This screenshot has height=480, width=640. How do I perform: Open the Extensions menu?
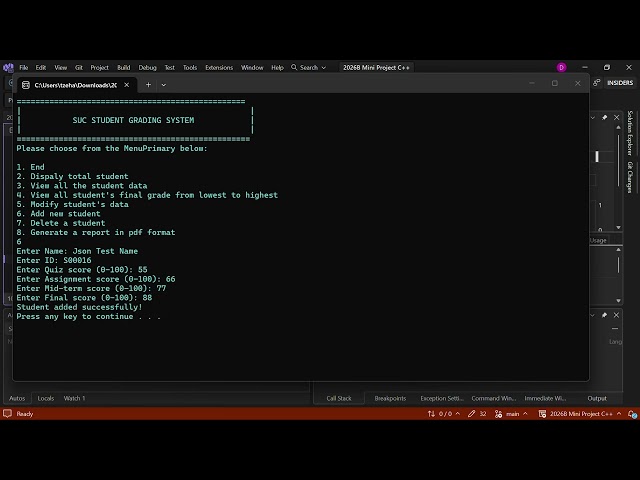click(x=219, y=67)
